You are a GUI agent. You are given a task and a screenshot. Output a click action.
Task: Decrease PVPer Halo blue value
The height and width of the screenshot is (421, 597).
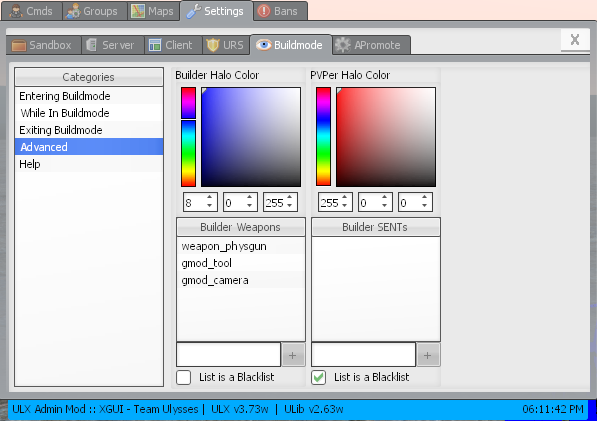425,206
